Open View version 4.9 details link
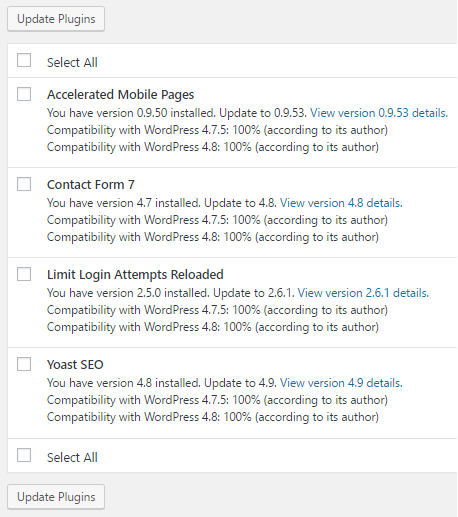 tap(341, 383)
